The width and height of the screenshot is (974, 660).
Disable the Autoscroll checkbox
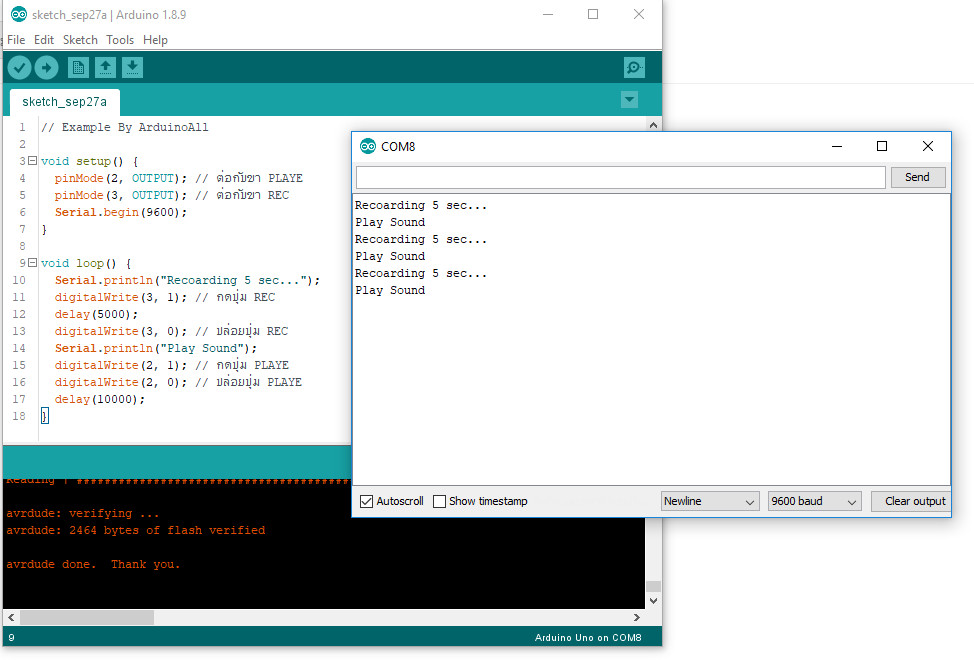click(x=366, y=501)
